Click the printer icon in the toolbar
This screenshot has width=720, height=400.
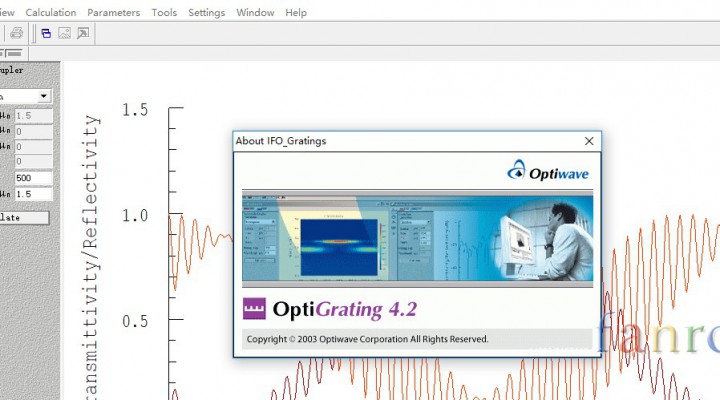click(x=17, y=33)
